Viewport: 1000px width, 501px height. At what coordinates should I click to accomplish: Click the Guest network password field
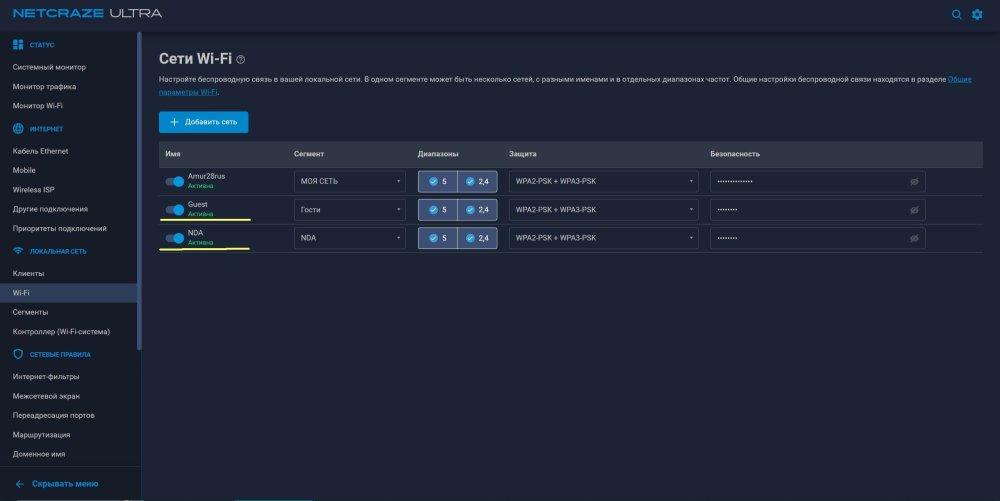click(818, 210)
